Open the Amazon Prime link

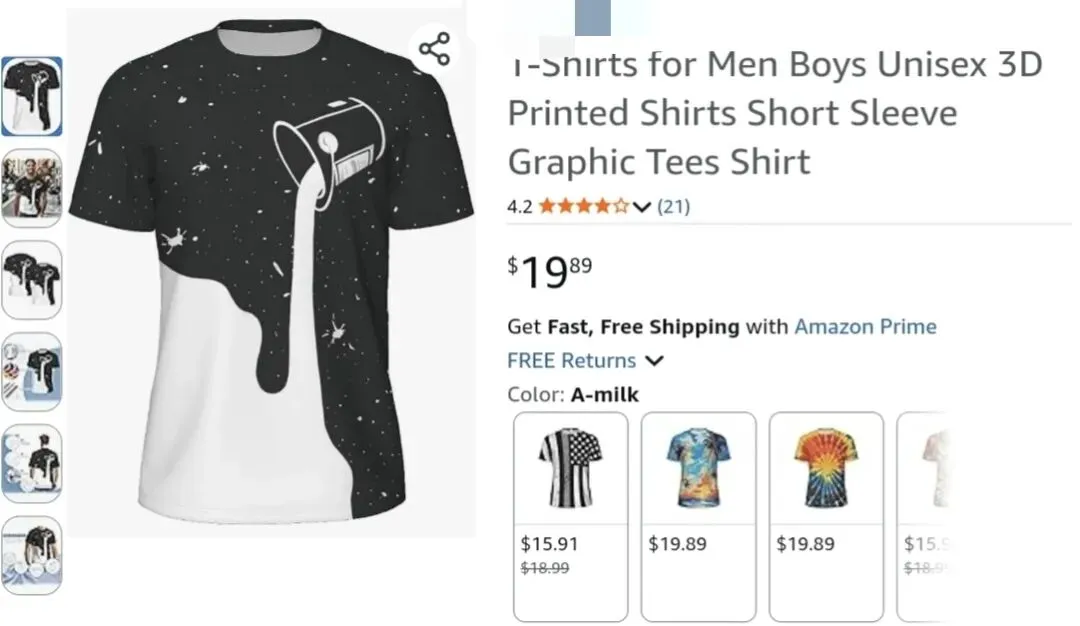(x=865, y=326)
